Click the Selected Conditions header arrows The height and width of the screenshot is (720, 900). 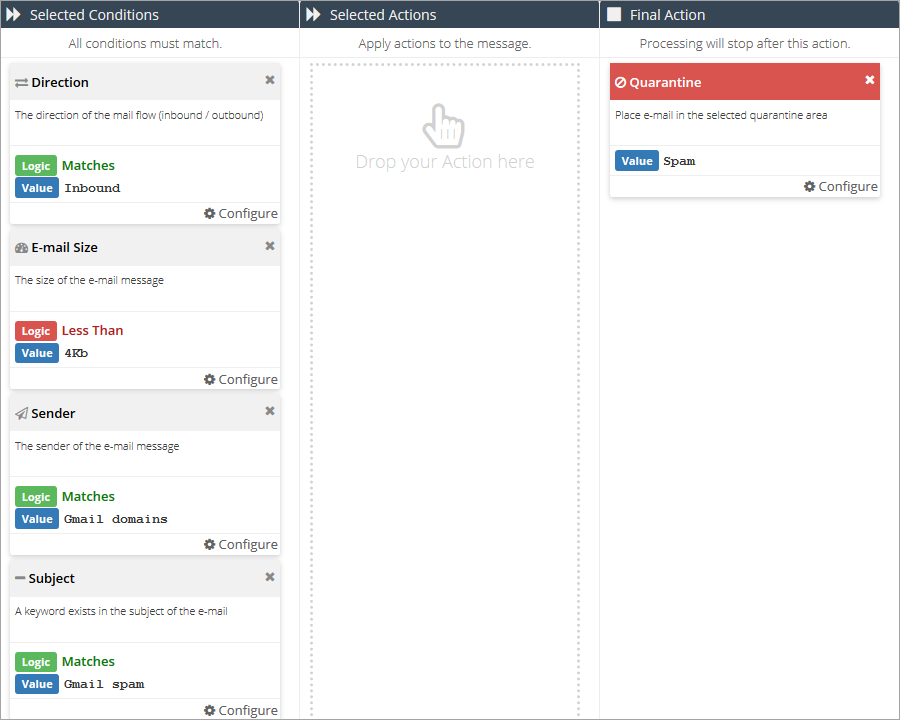14,15
